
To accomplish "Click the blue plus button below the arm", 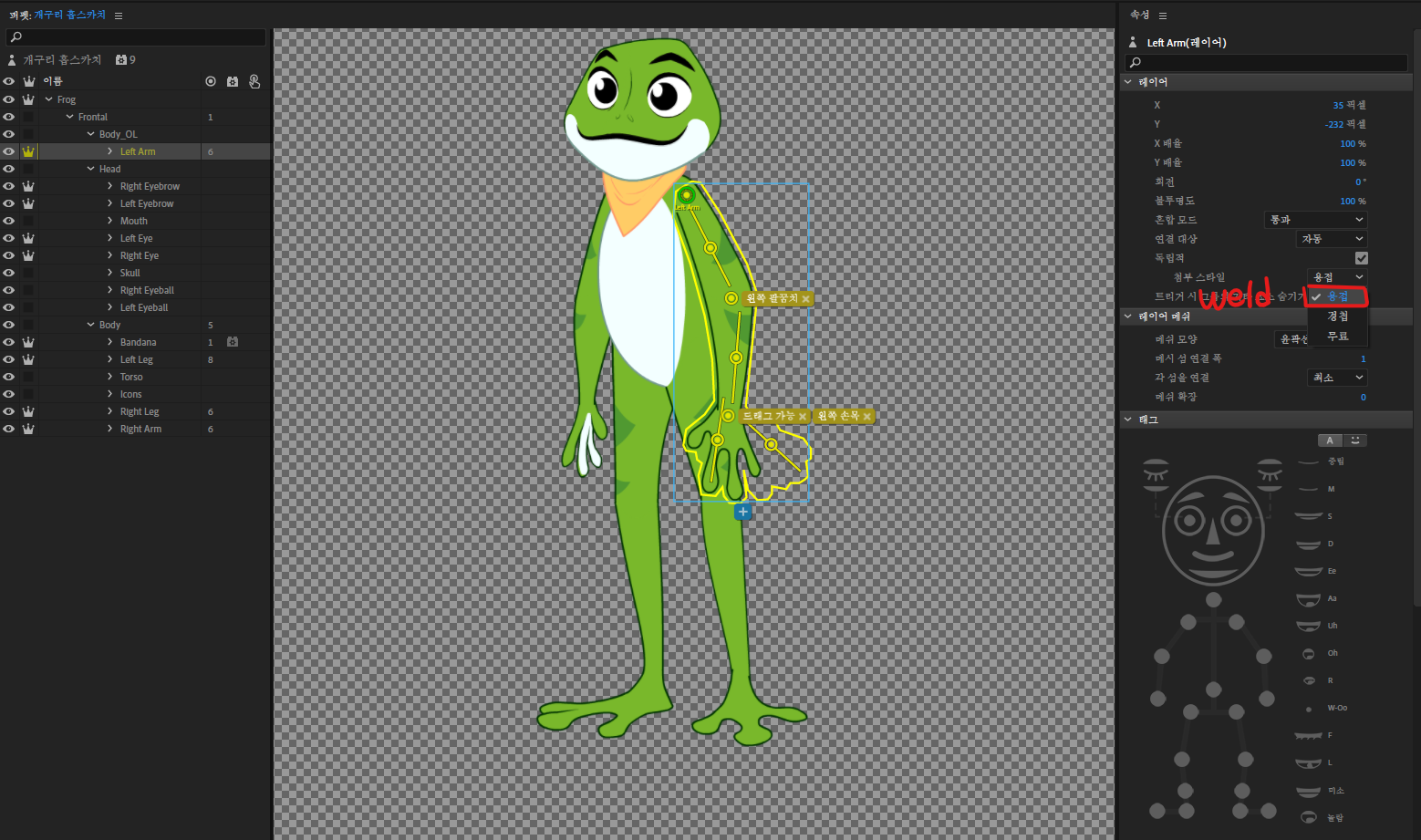I will tap(742, 512).
